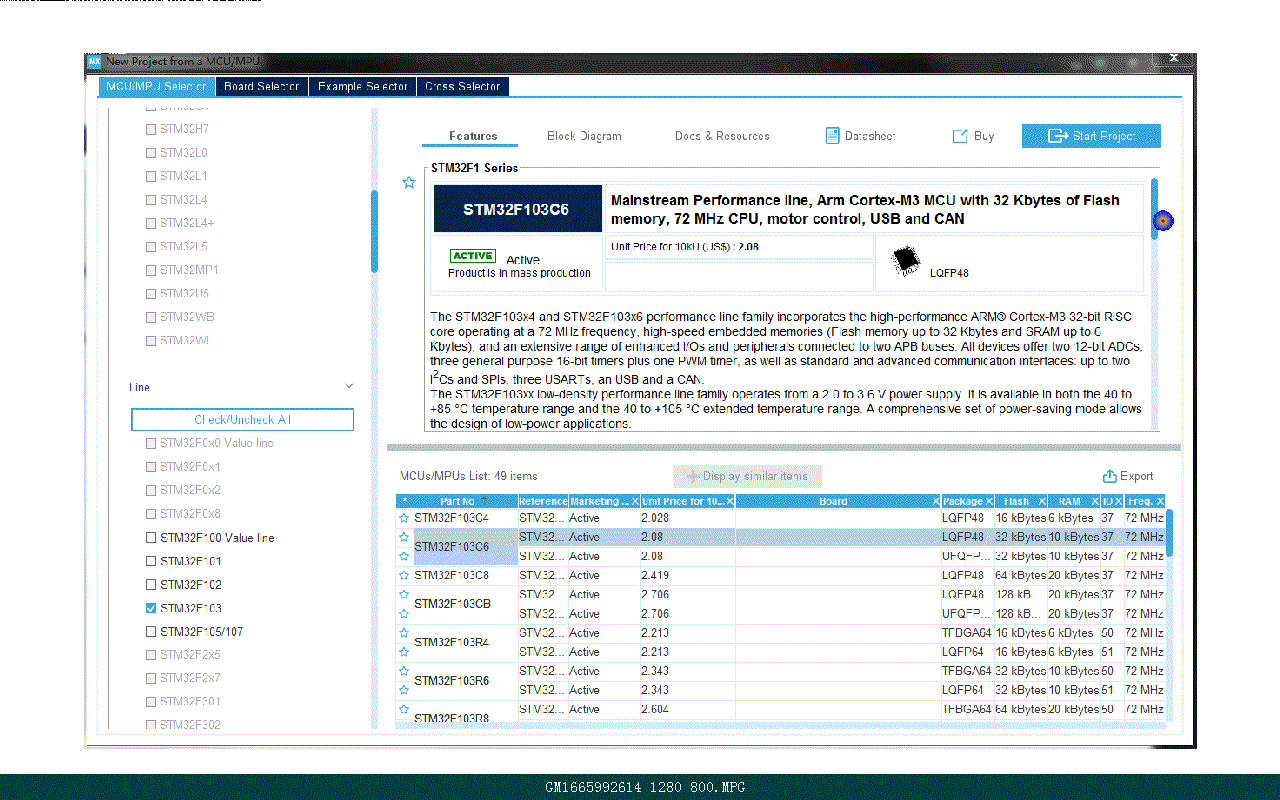
Task: Open the Datasheet document
Action: (x=860, y=136)
